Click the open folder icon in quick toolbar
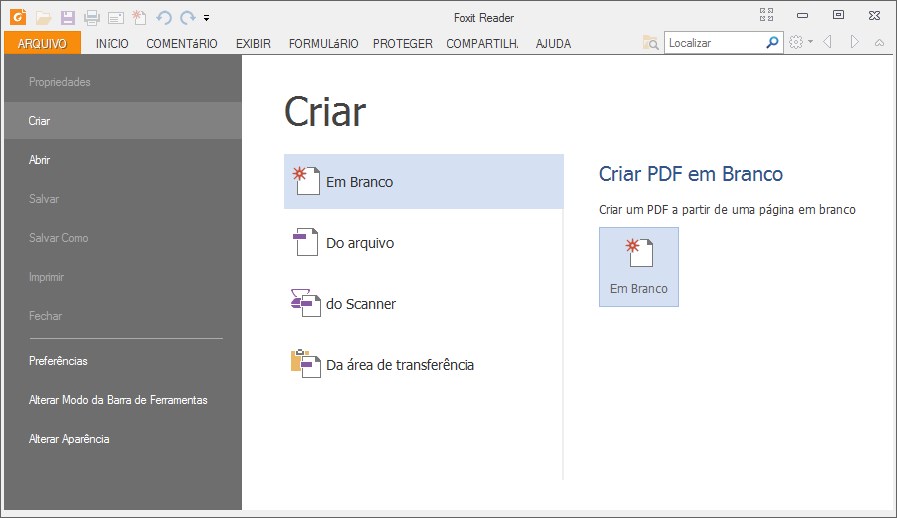Image resolution: width=897 pixels, height=518 pixels. [x=43, y=18]
